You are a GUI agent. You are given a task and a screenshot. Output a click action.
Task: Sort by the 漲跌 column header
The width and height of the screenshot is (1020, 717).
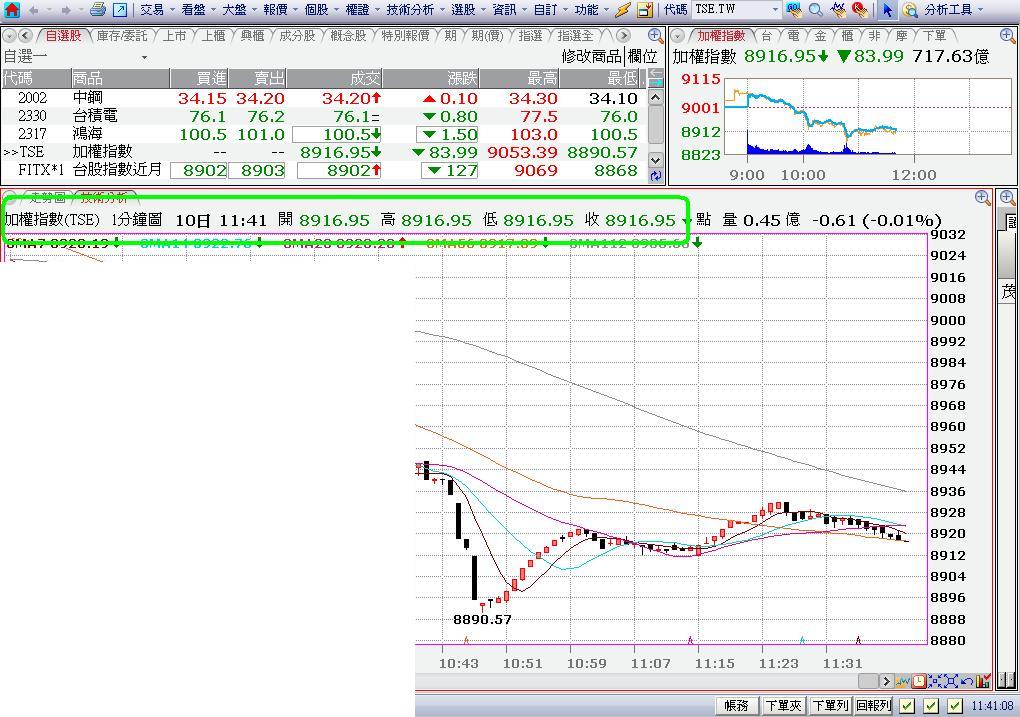tap(431, 79)
